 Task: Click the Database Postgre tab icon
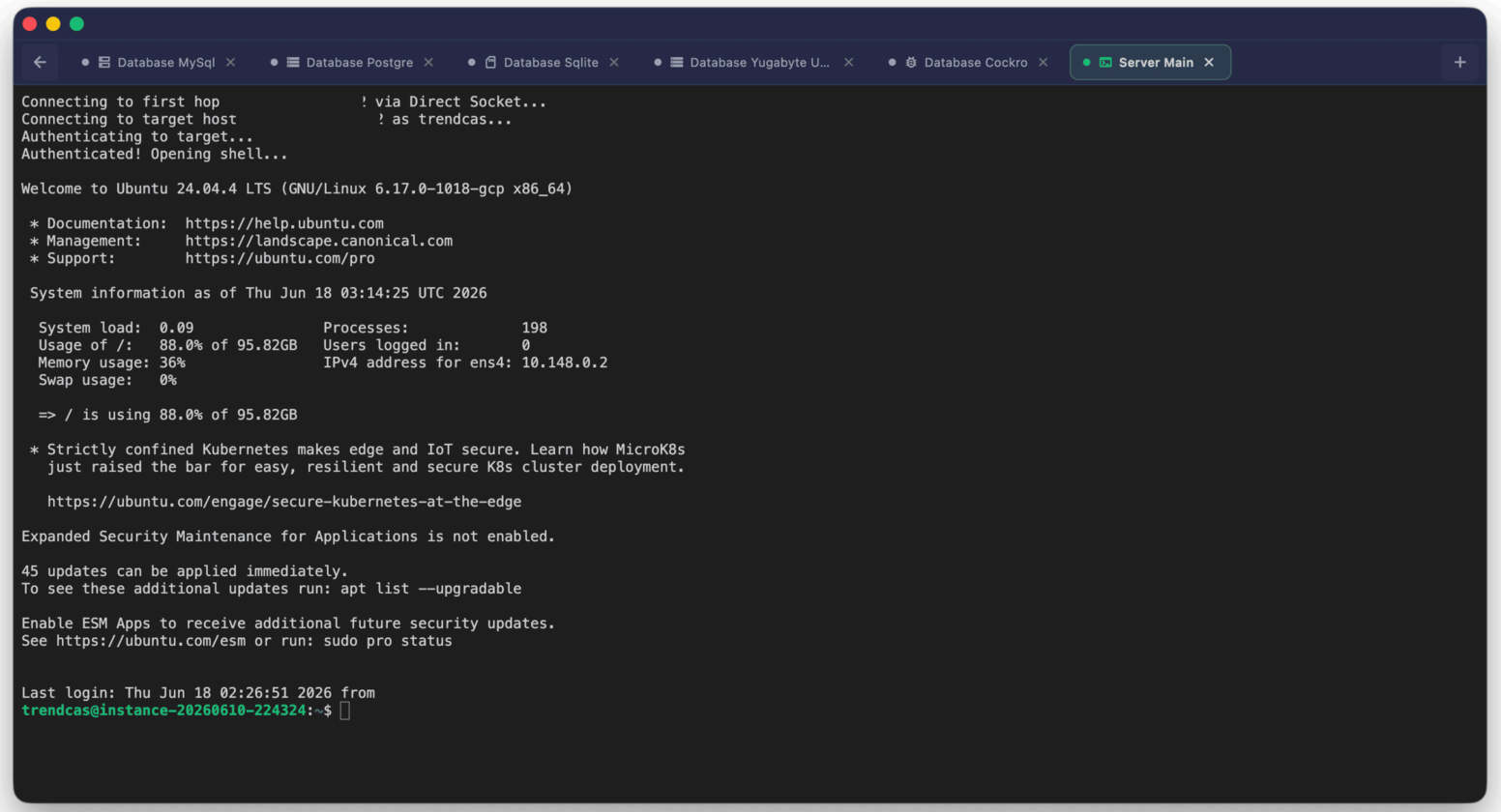[x=293, y=62]
